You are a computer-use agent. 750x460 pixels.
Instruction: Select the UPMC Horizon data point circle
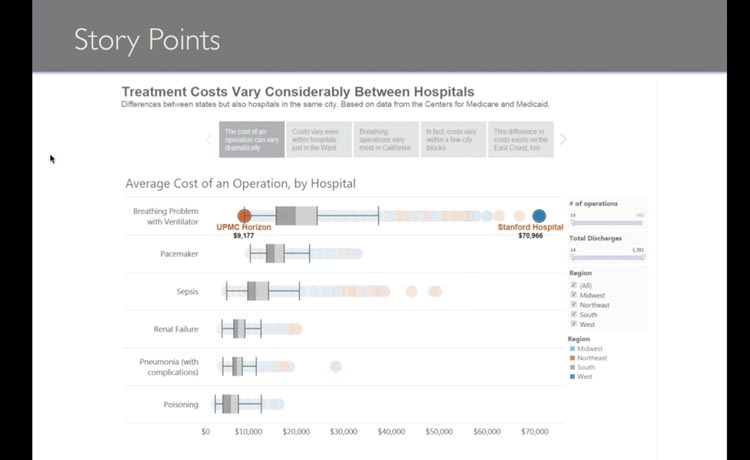[244, 215]
